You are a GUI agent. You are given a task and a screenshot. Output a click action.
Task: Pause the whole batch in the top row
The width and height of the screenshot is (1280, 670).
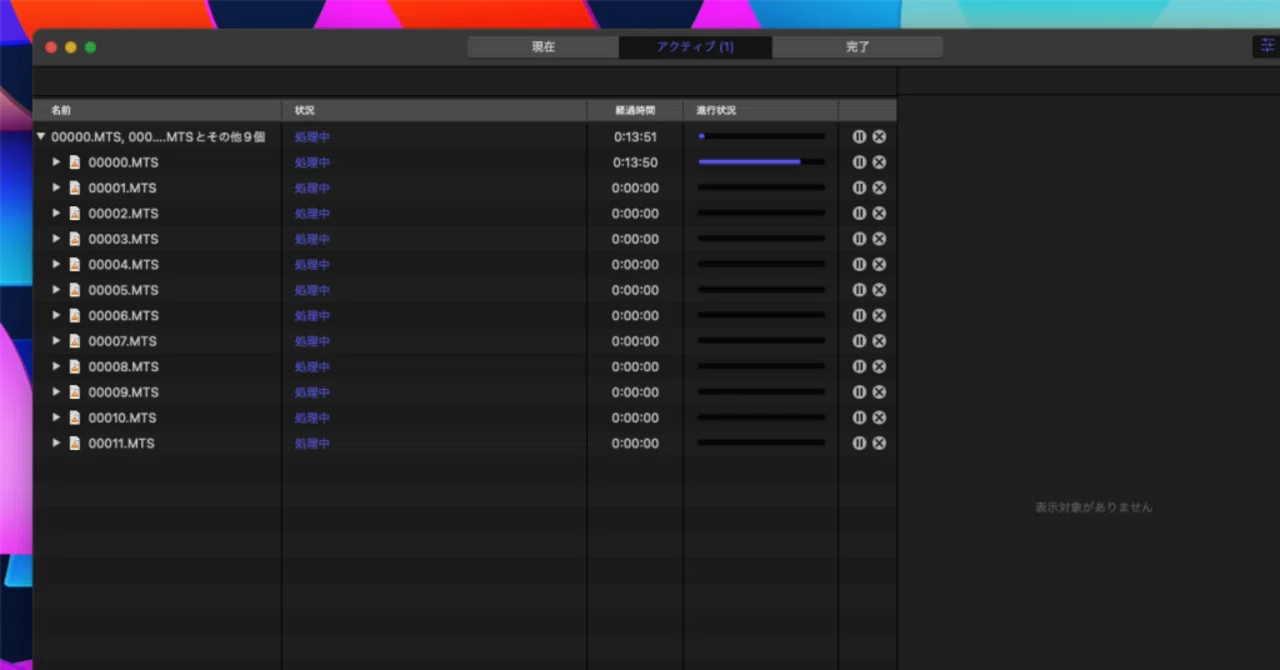(859, 137)
